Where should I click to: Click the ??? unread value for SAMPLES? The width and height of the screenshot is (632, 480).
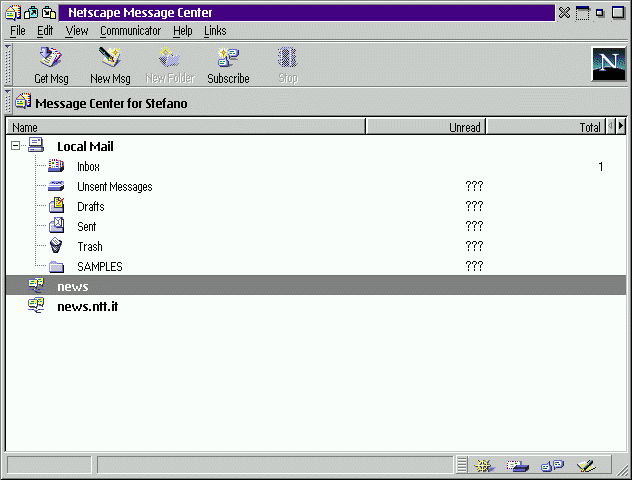click(x=474, y=266)
